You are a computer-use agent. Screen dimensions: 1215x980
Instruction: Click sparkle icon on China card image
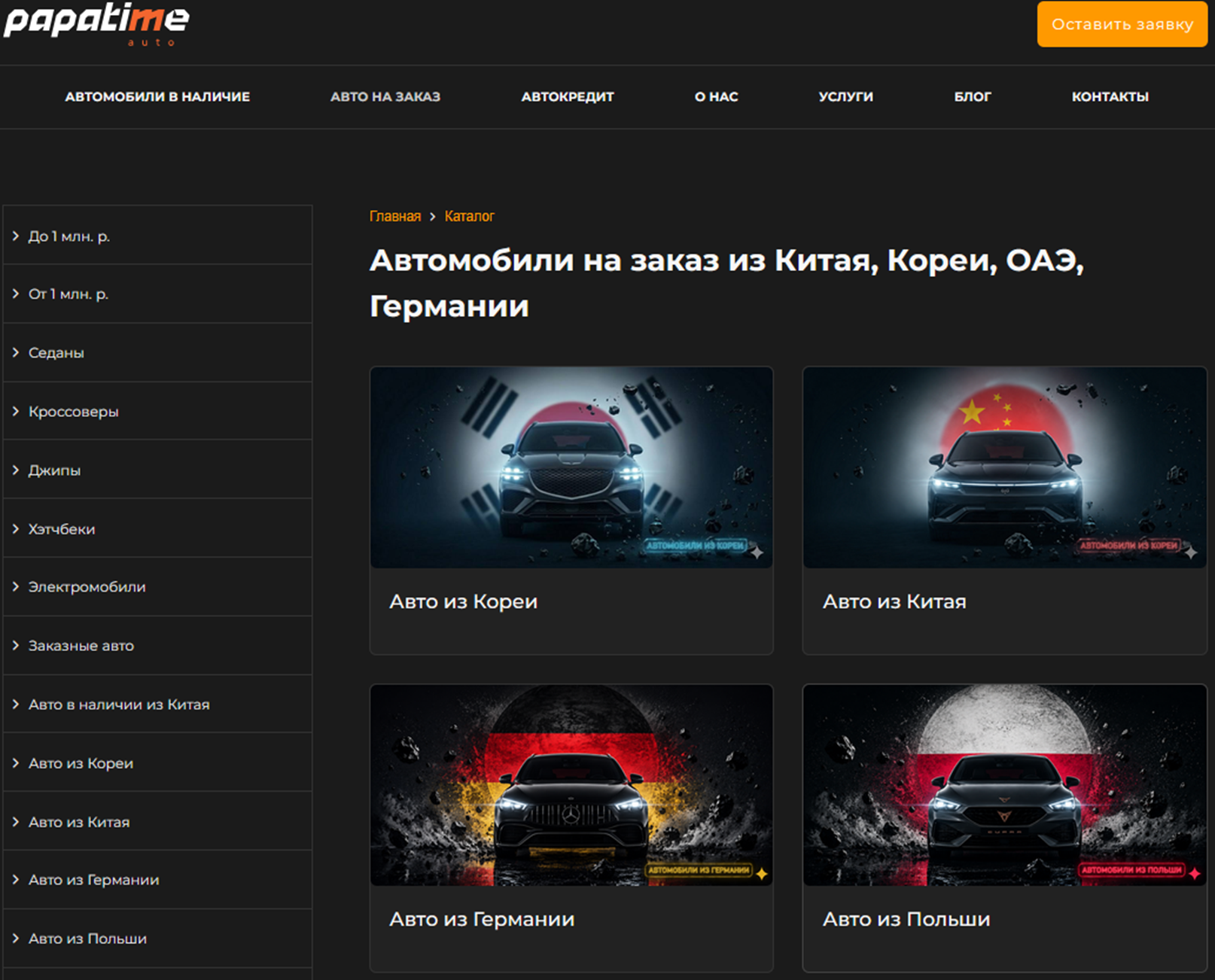tap(1190, 552)
